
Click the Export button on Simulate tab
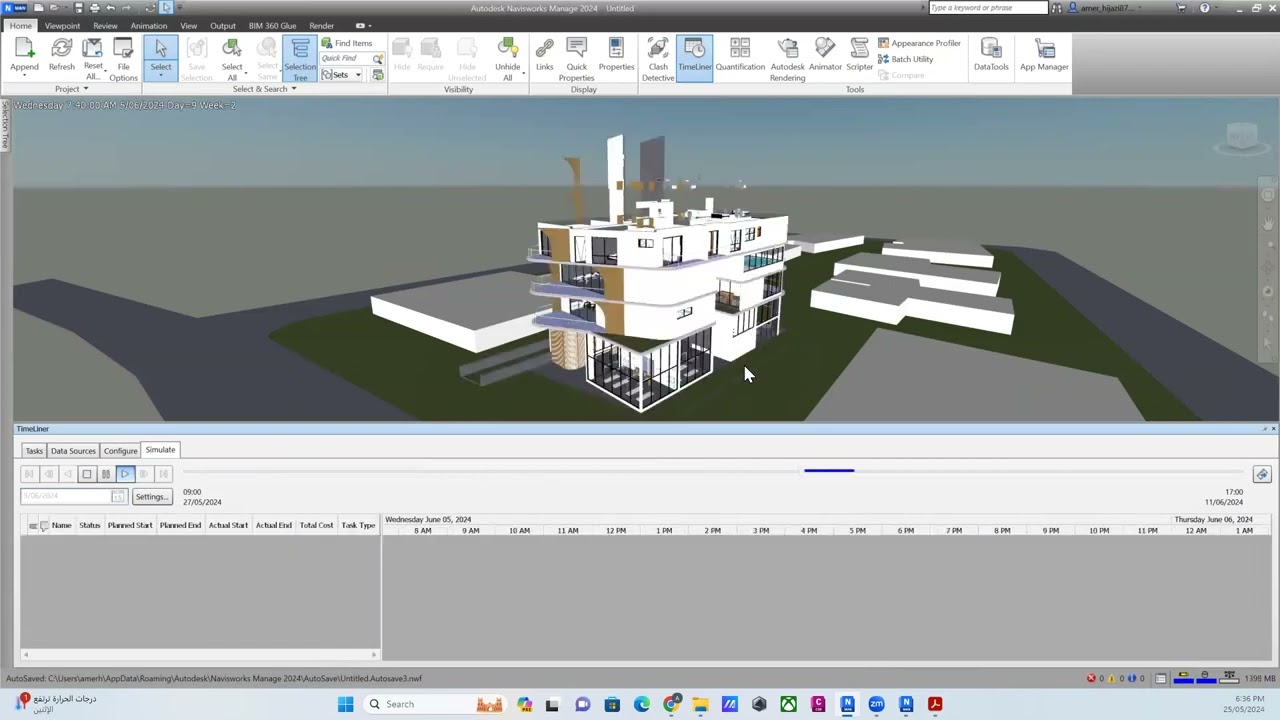tap(1262, 475)
